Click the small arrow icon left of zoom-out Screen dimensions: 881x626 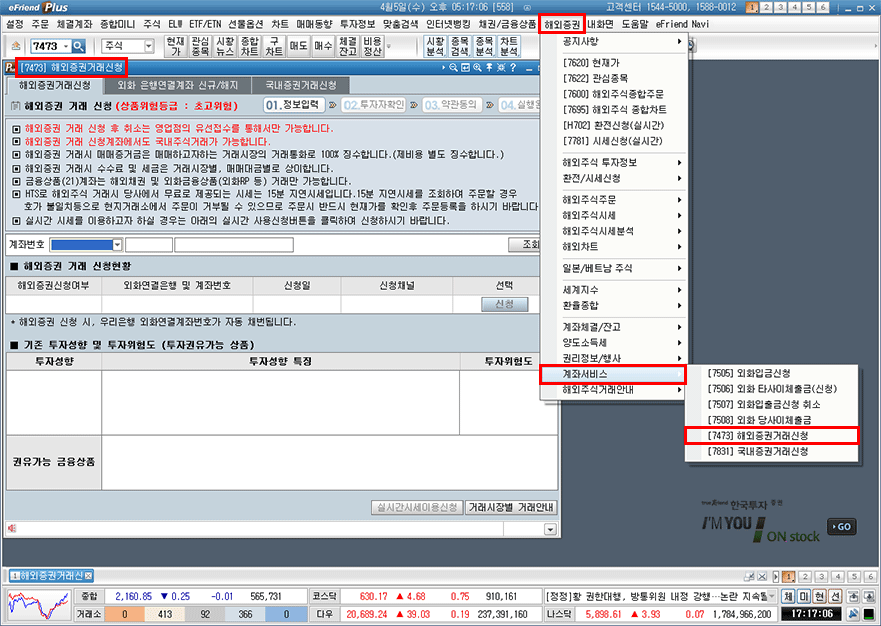click(x=444, y=67)
